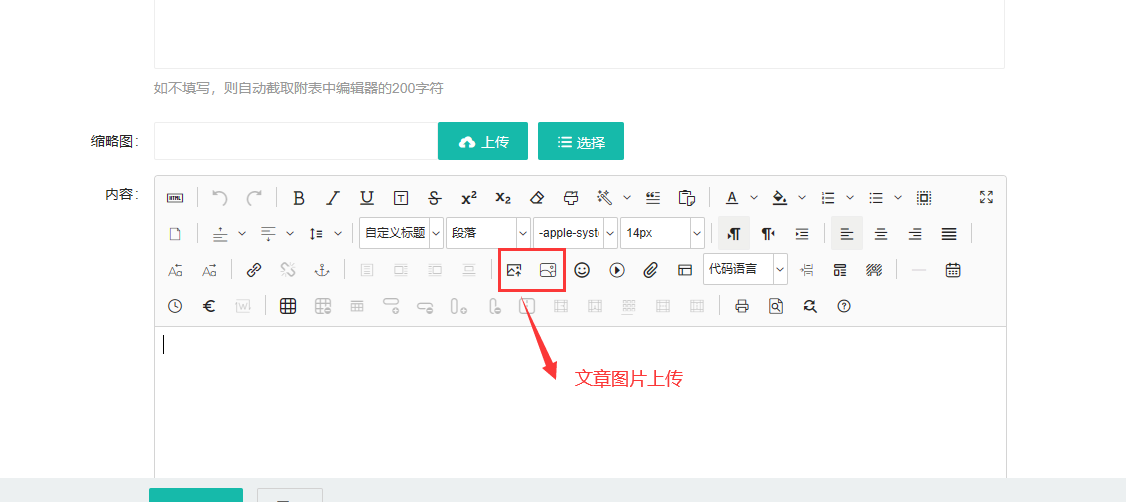Insert a hyperlink
The width and height of the screenshot is (1126, 502).
[253, 270]
